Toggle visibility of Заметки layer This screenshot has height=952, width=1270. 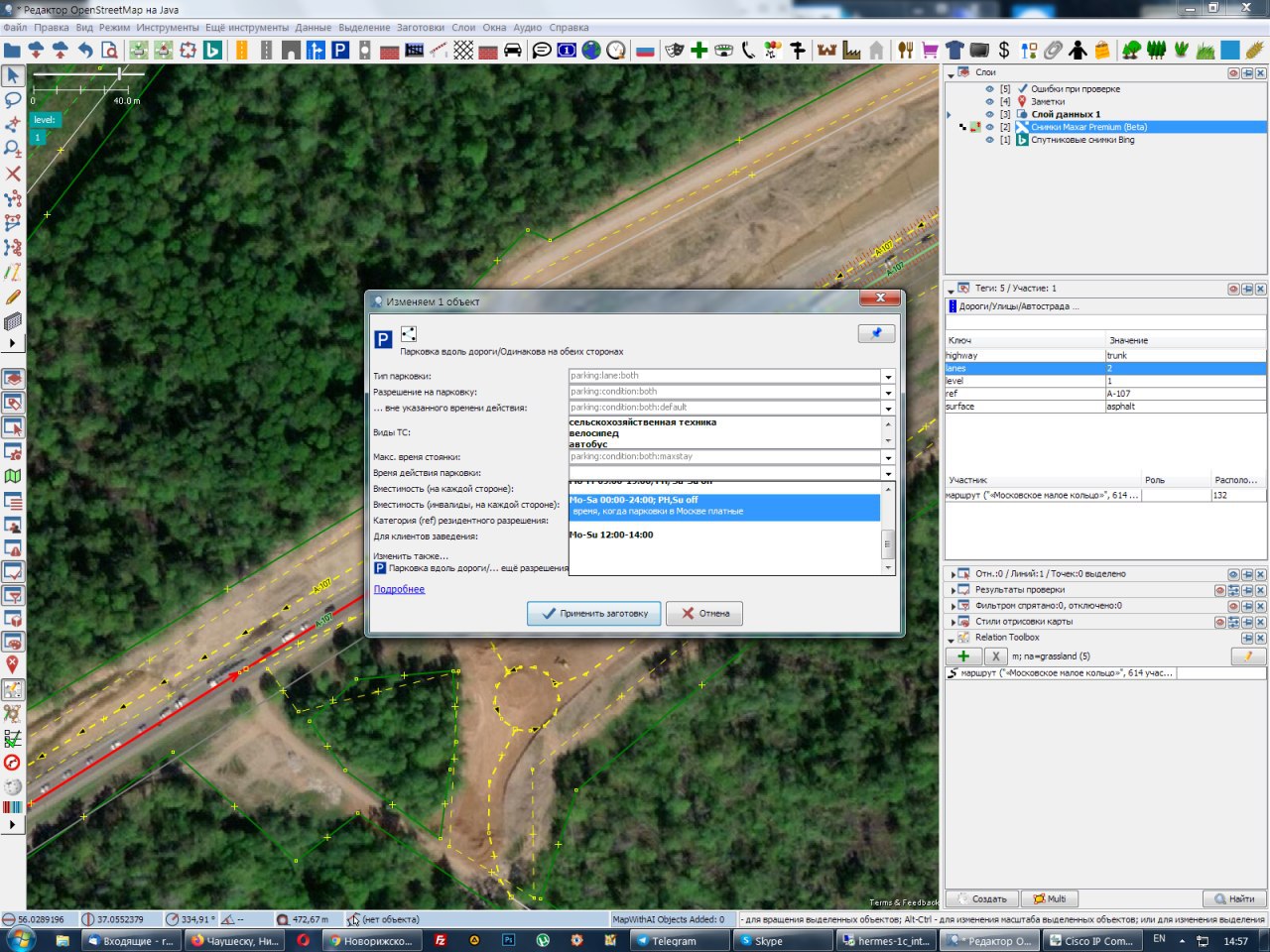pyautogui.click(x=989, y=101)
